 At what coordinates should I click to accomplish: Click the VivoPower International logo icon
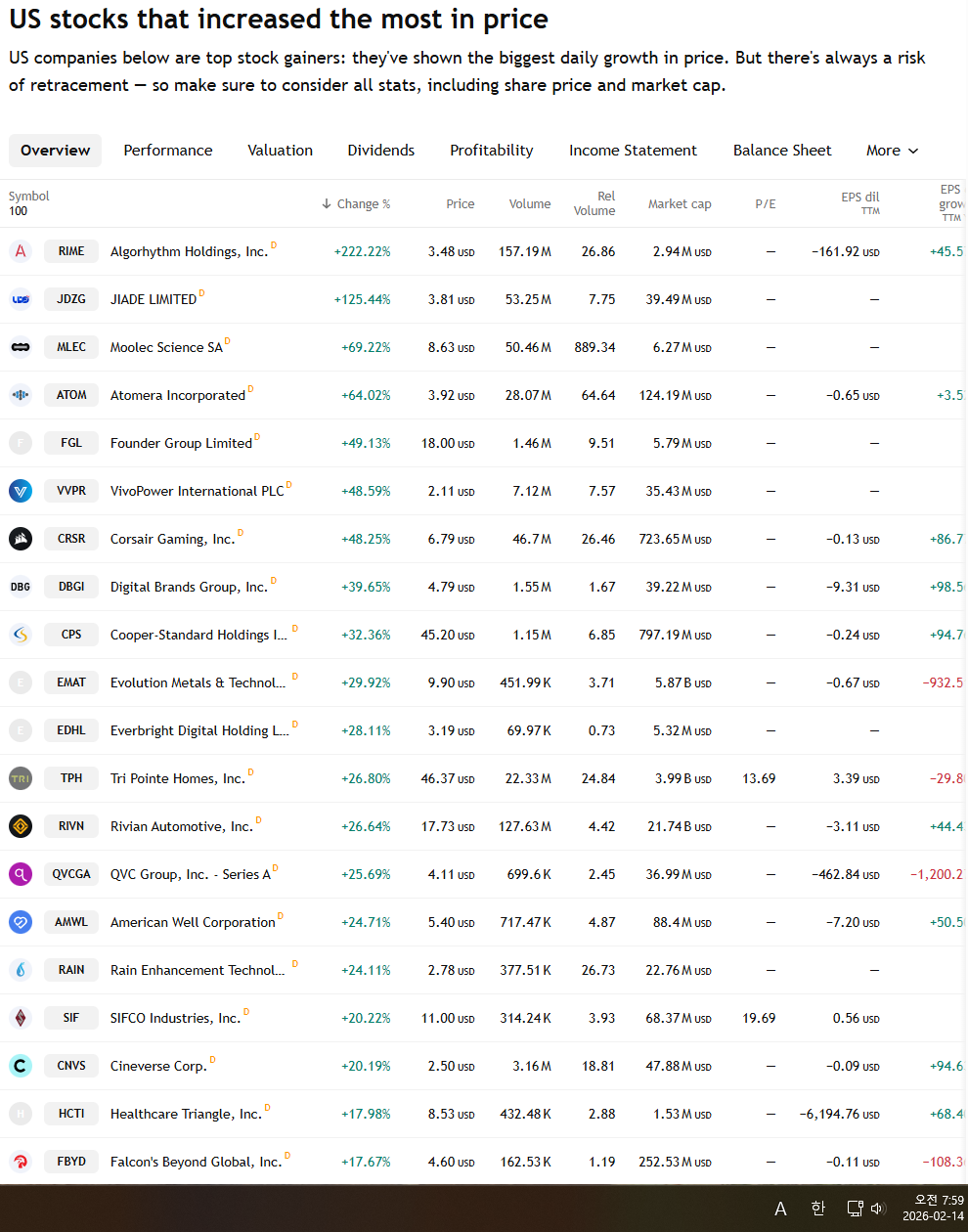(x=21, y=491)
